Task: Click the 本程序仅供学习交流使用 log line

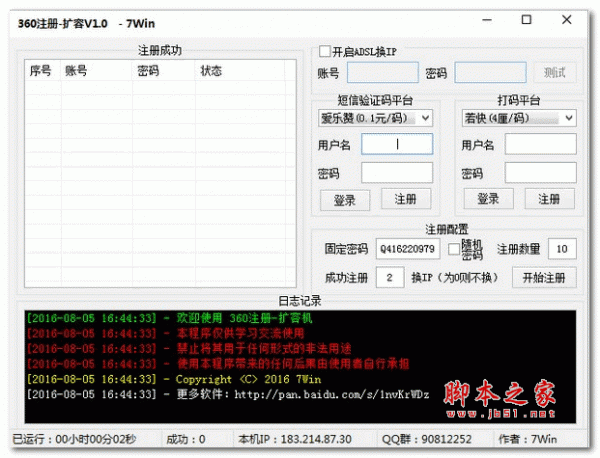Action: coord(165,333)
